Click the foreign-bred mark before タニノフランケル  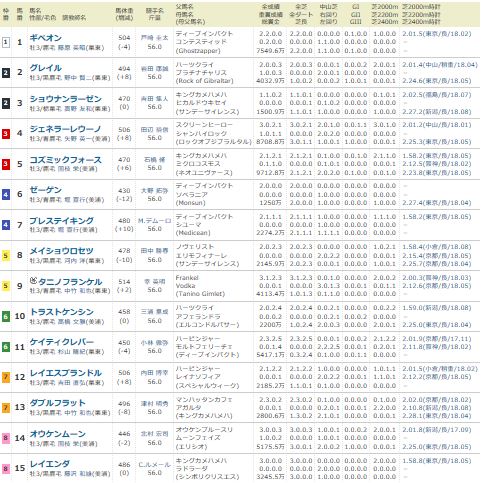click(33, 281)
